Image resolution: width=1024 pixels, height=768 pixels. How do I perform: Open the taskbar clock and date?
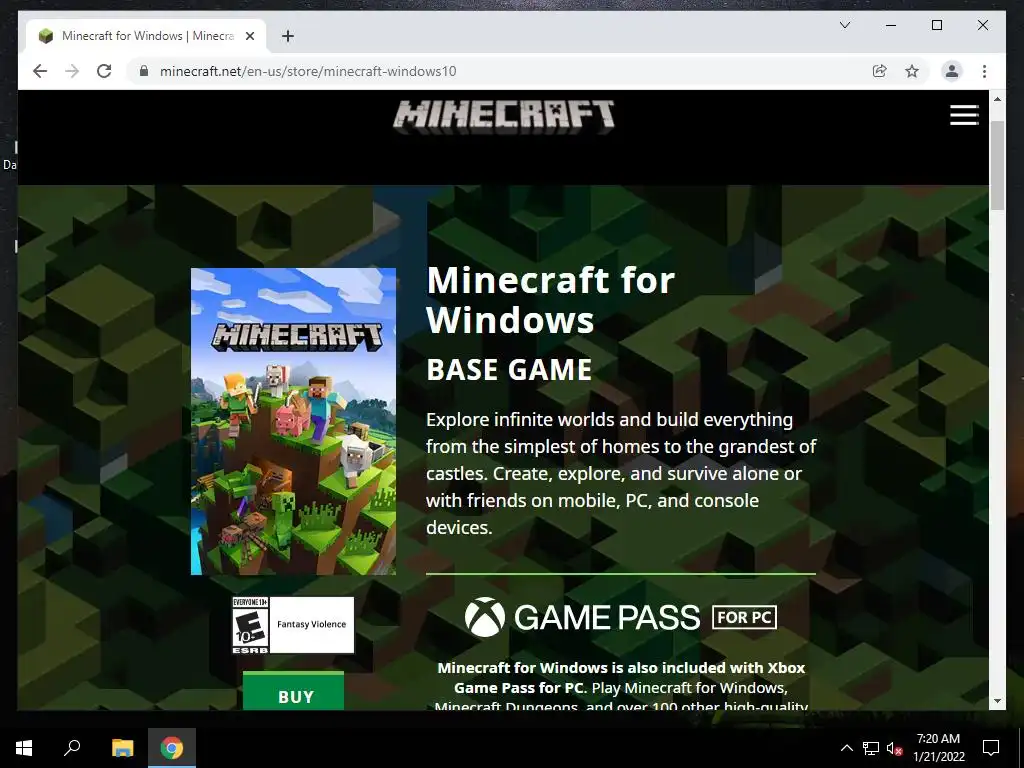tap(938, 748)
